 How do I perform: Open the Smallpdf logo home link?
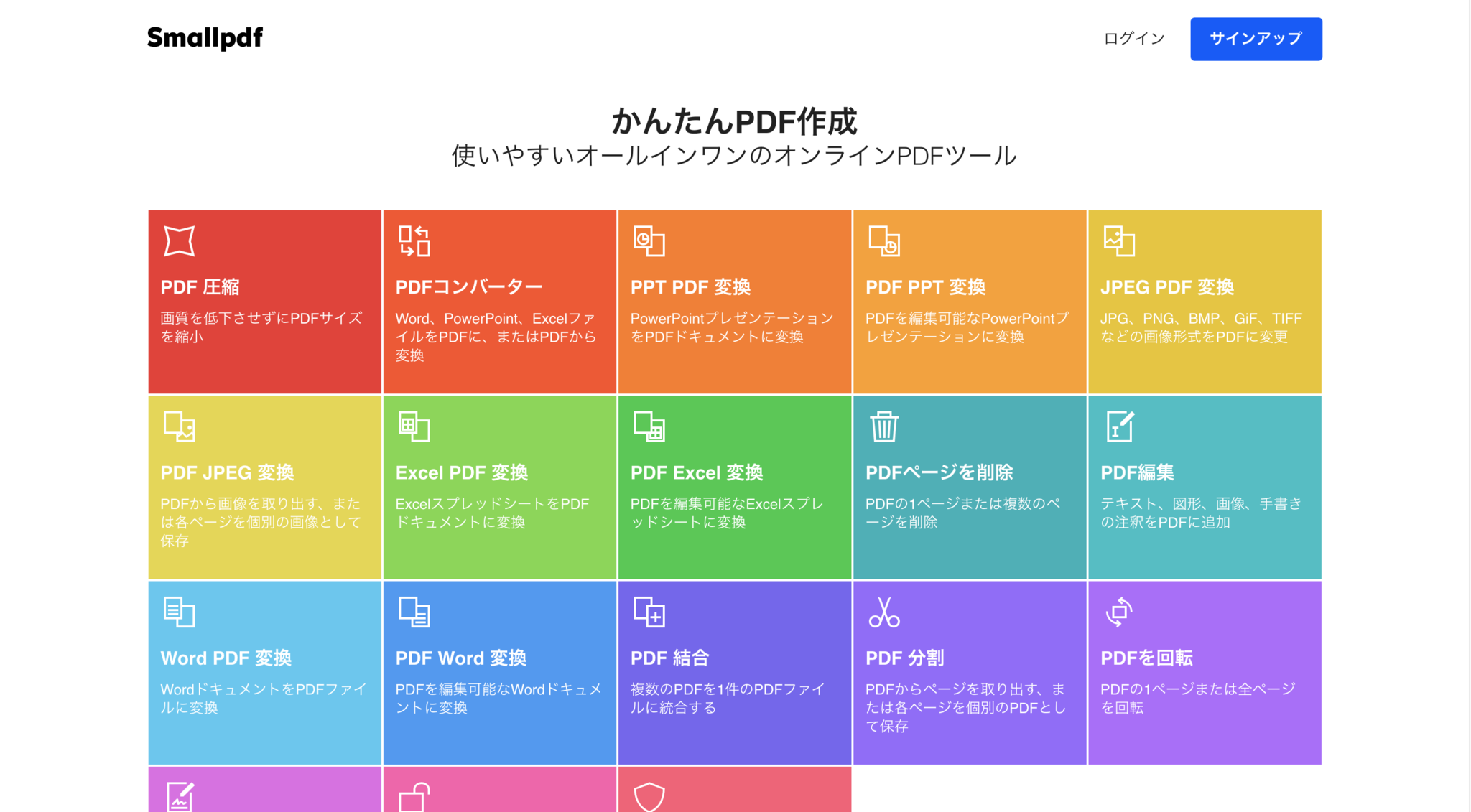205,38
